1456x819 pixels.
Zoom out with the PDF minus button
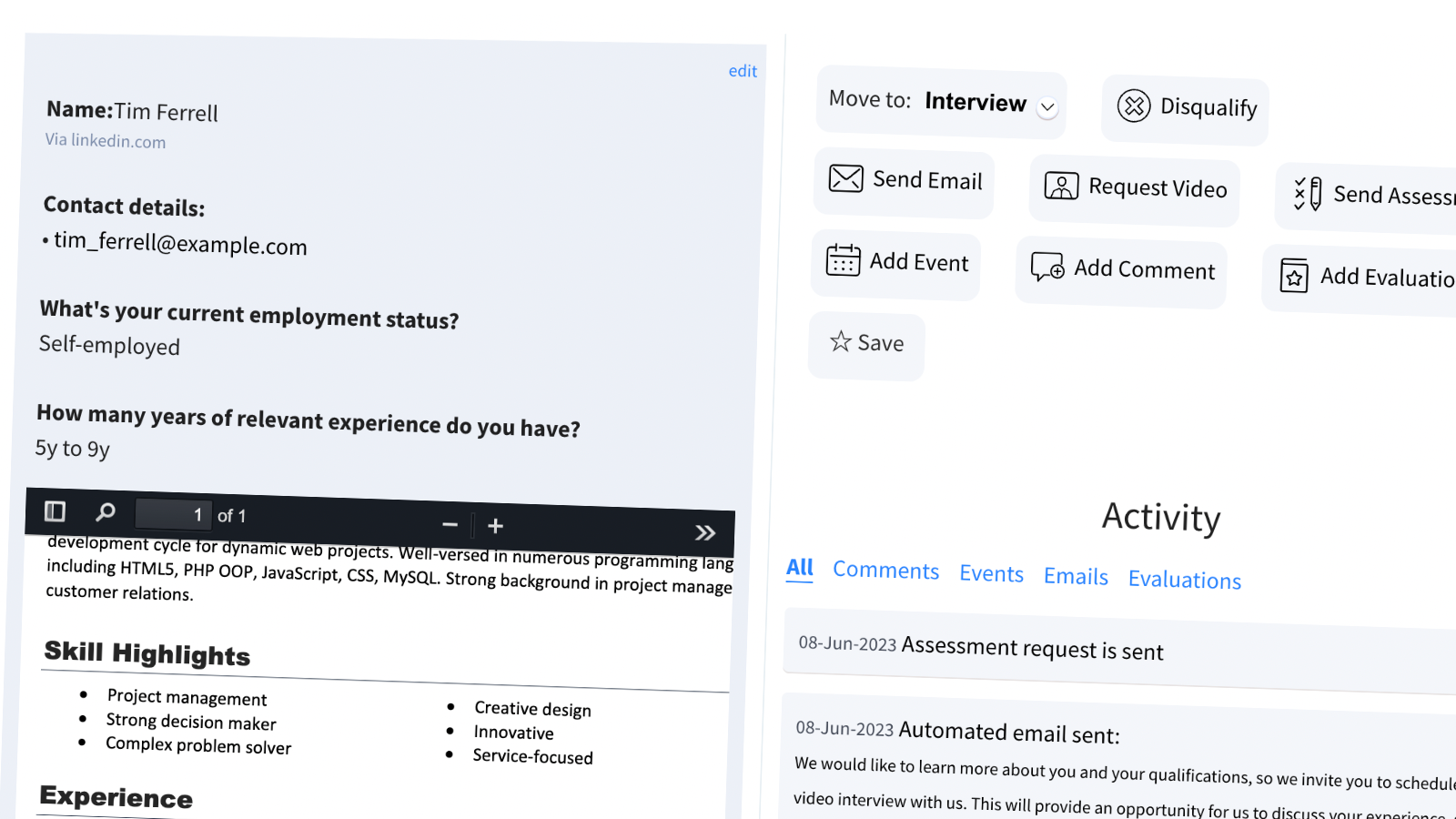pos(450,524)
